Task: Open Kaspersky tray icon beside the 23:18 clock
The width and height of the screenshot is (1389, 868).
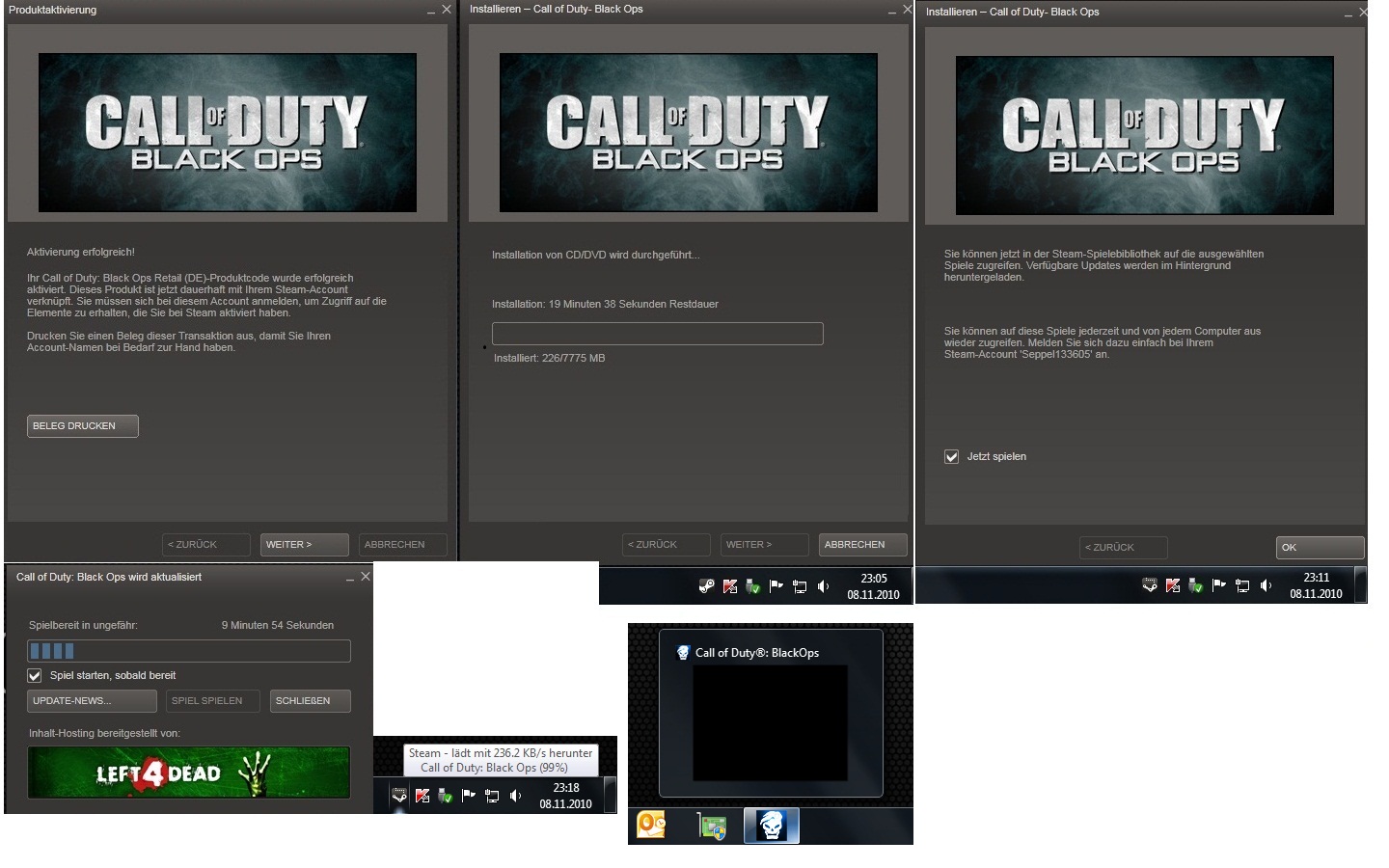Action: 422,795
